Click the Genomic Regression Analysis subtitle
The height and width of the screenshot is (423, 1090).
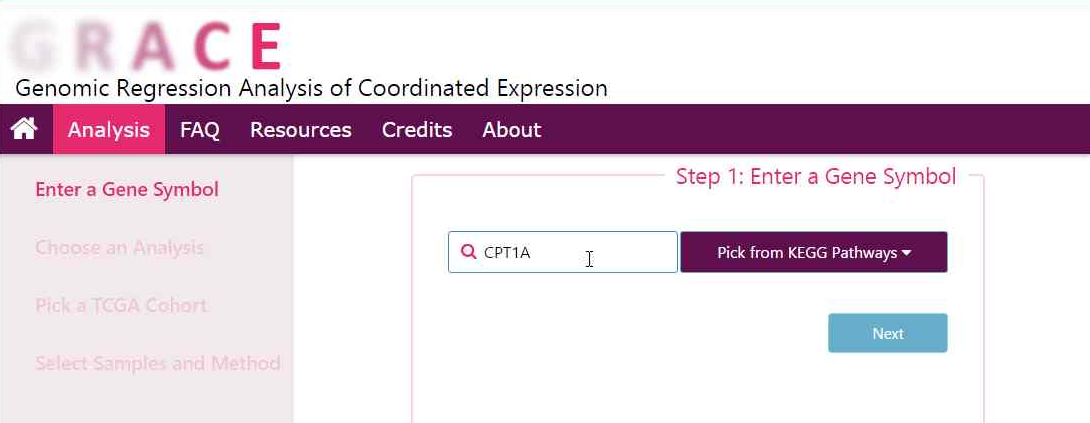coord(311,88)
